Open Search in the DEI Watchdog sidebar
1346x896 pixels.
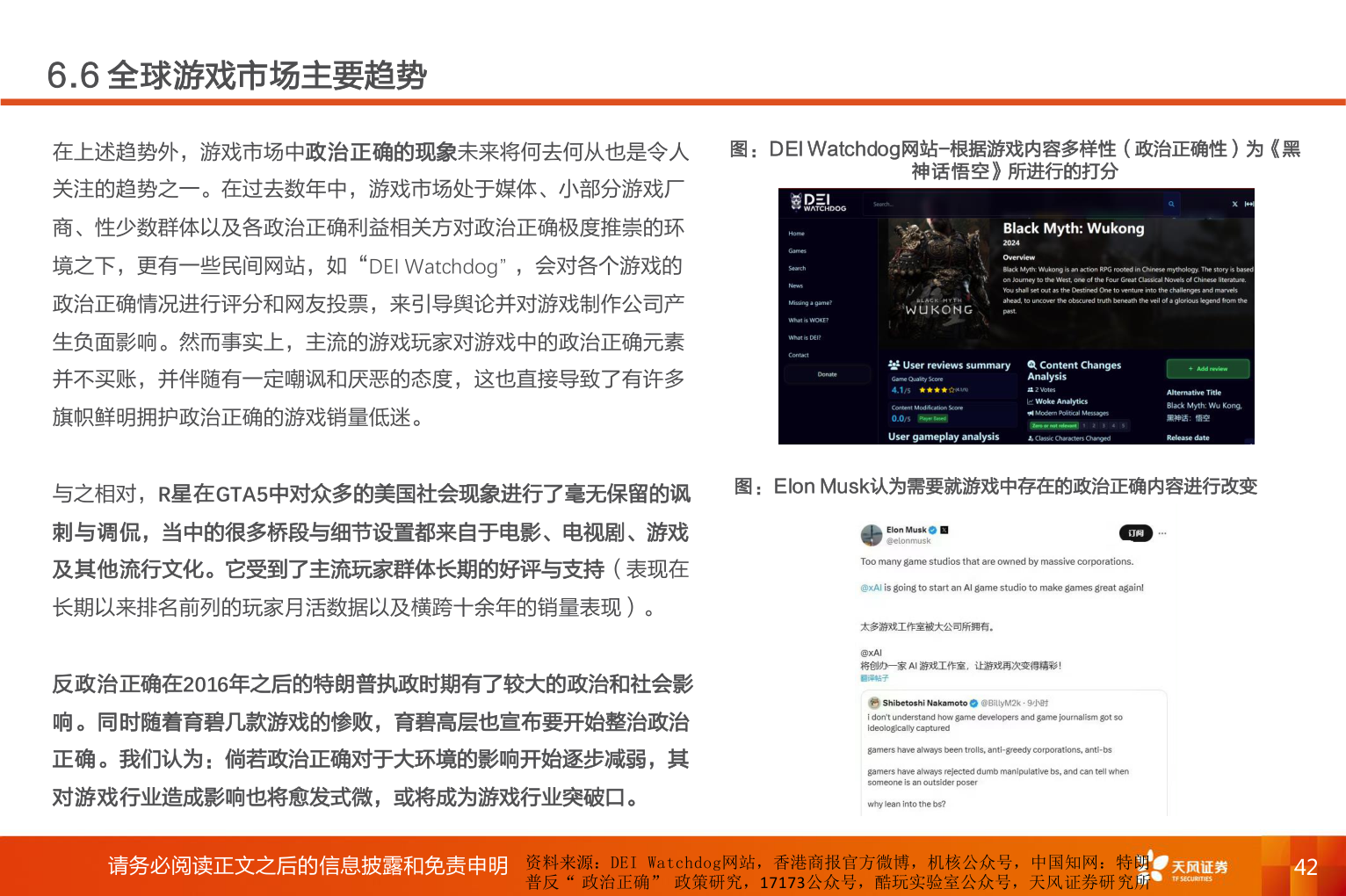click(x=797, y=268)
